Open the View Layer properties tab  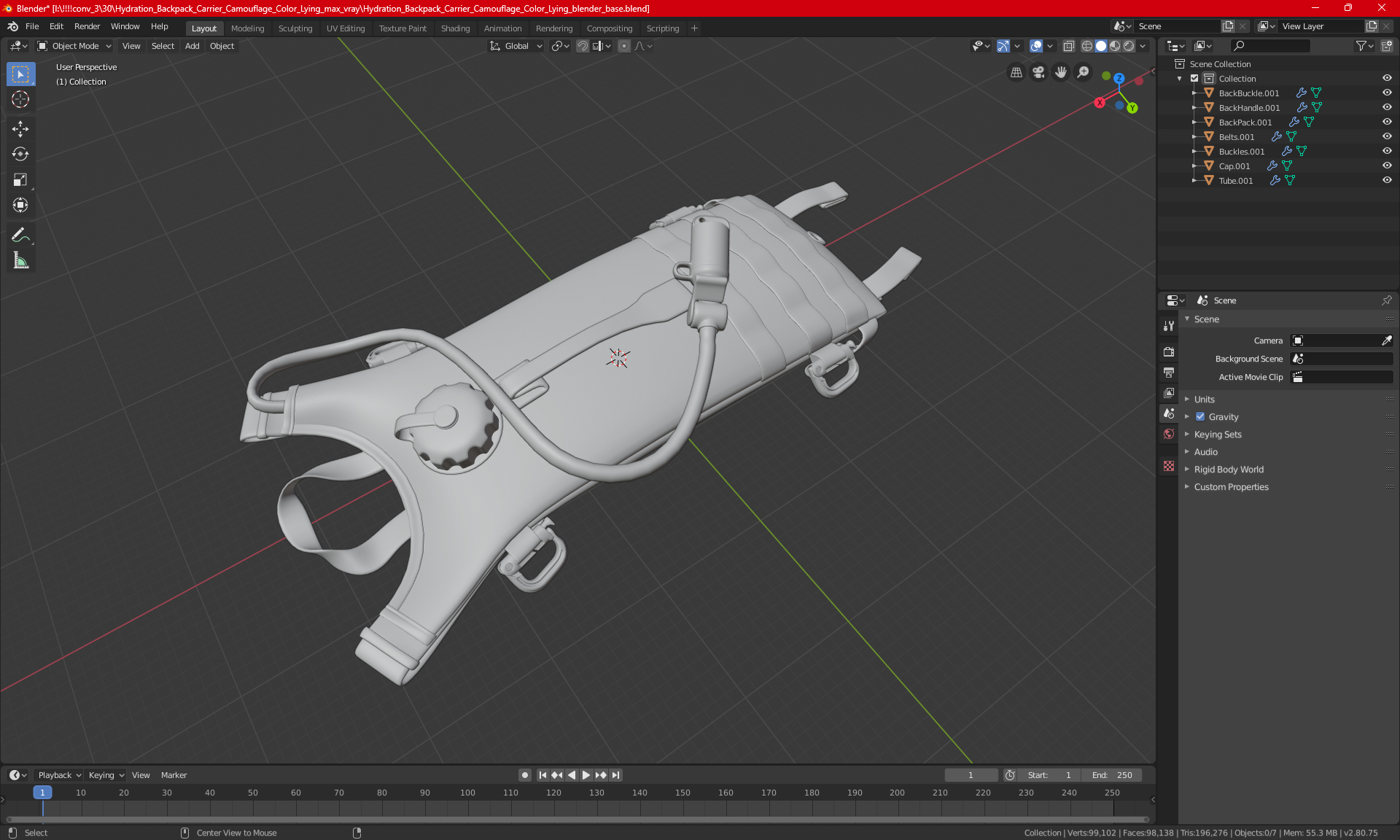point(1169,392)
